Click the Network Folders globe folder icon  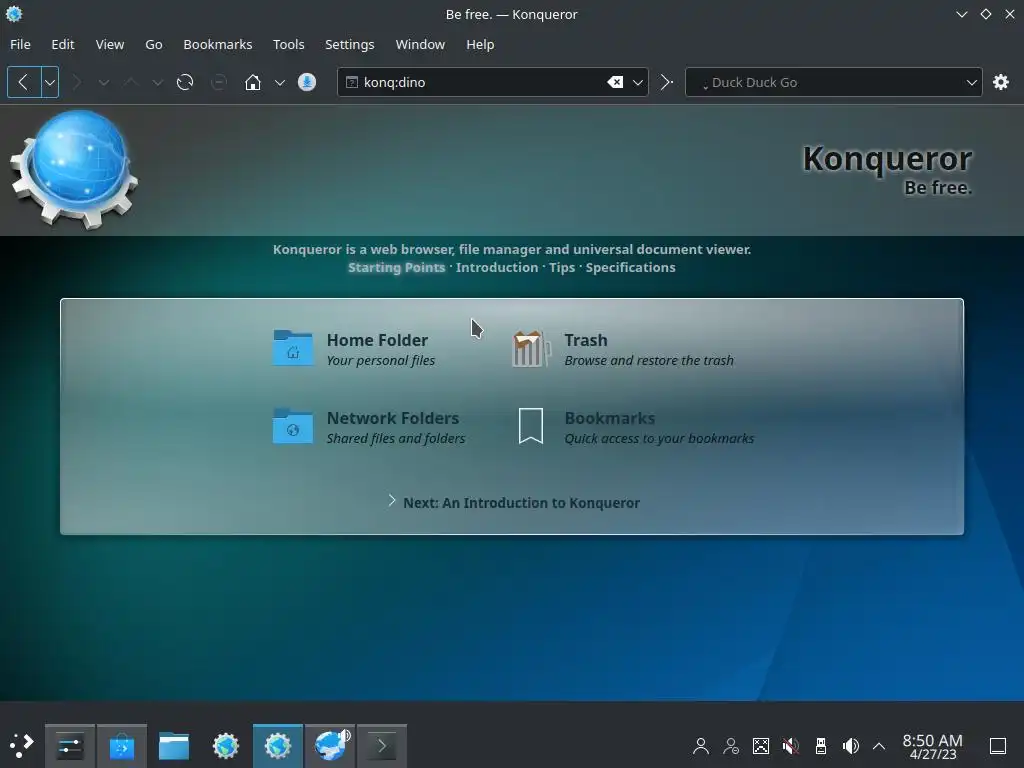[293, 426]
